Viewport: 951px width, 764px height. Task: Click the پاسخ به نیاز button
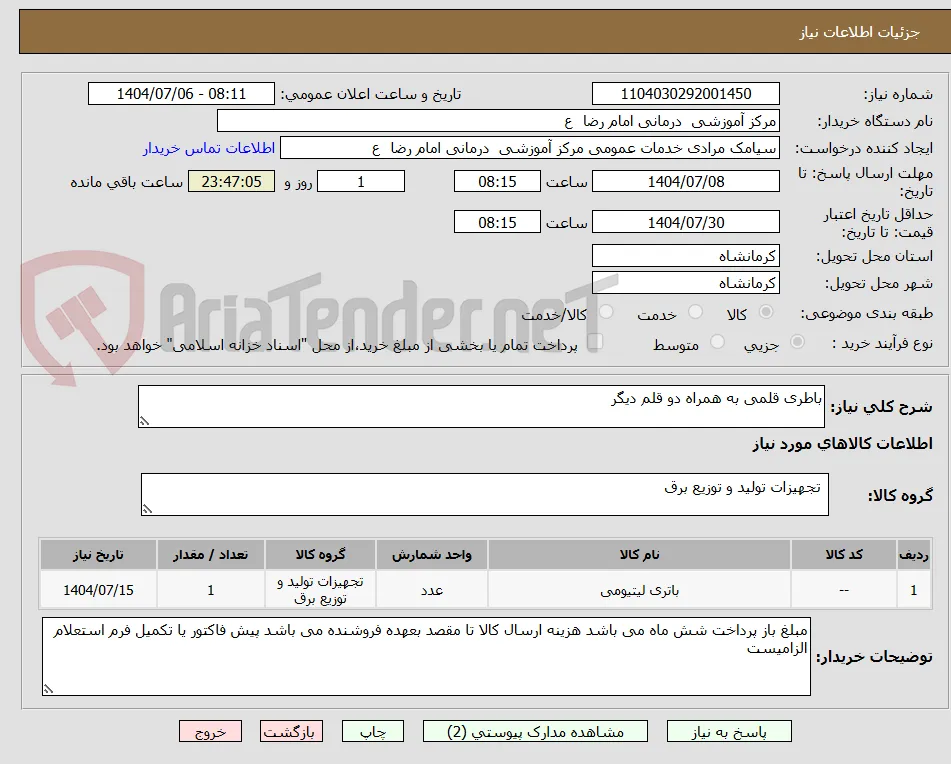click(x=729, y=731)
